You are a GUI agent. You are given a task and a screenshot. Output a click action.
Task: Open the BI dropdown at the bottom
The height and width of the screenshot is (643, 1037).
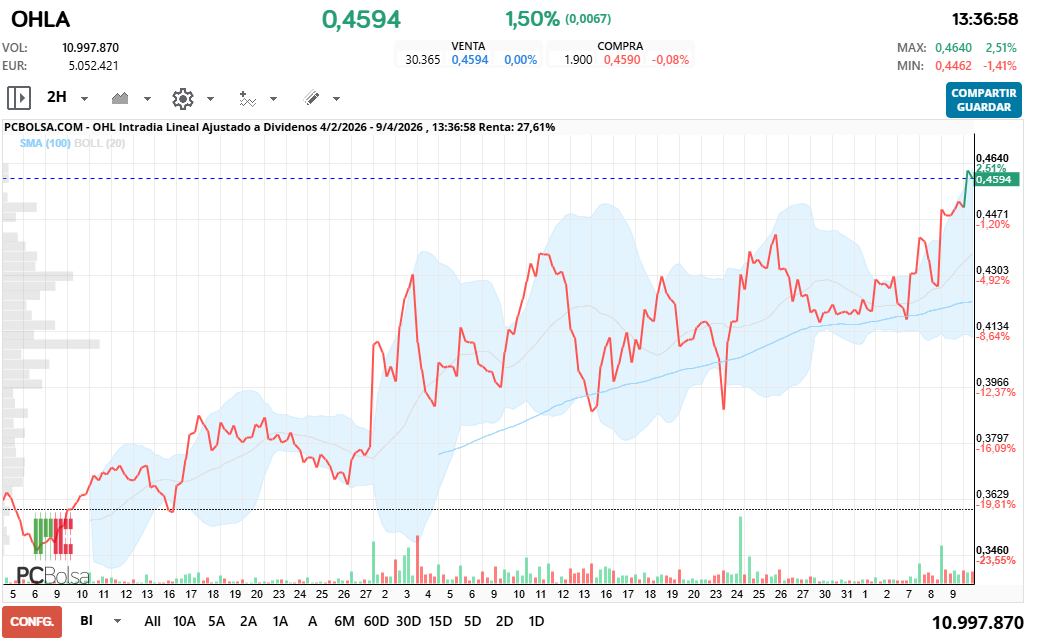[118, 621]
